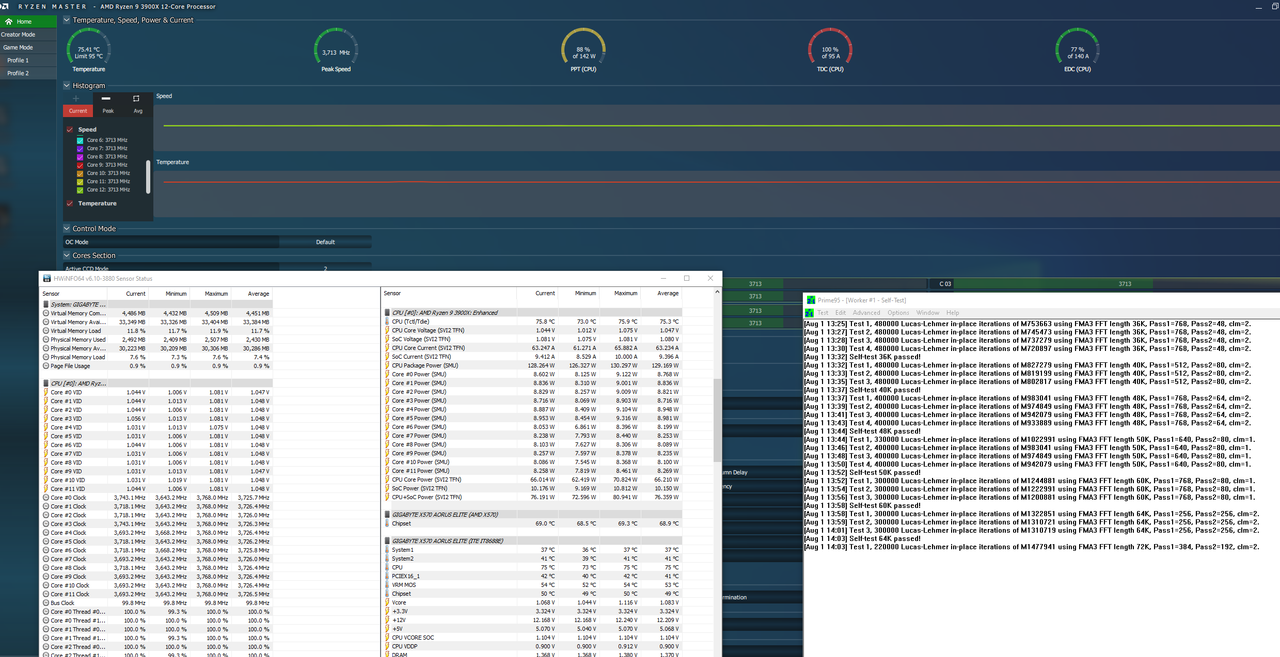
Task: Toggle the Core 12 histogram checkbox
Action: (x=81, y=189)
